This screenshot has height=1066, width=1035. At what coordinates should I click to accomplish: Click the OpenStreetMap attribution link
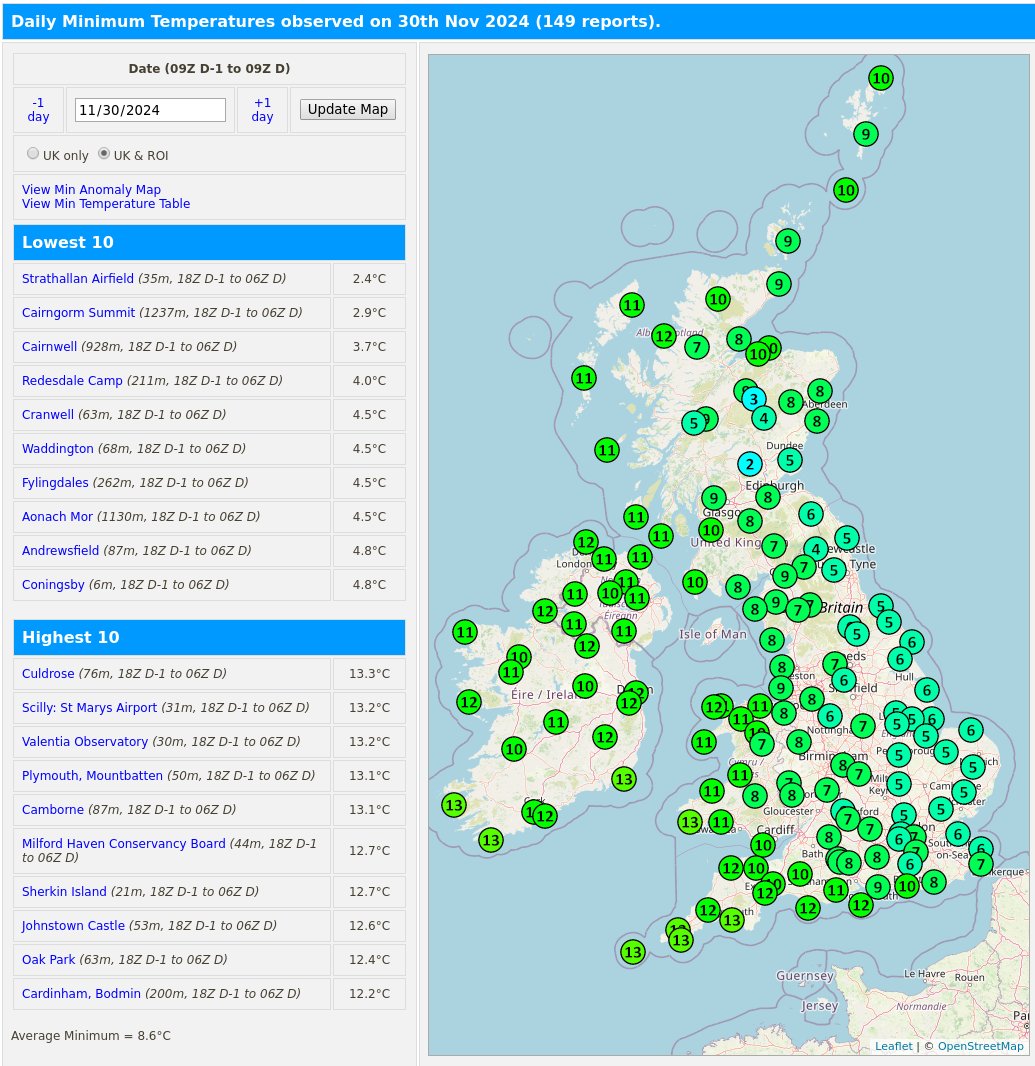[x=980, y=1046]
